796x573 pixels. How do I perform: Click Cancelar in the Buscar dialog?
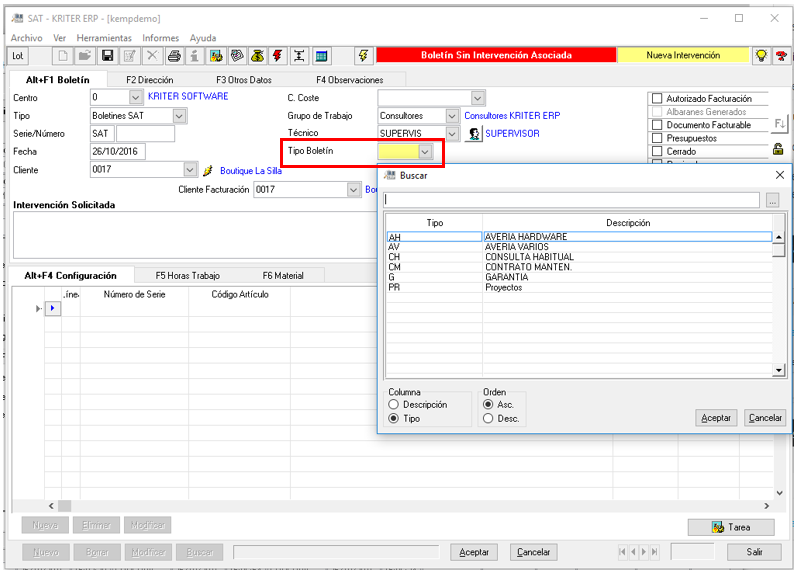[765, 418]
